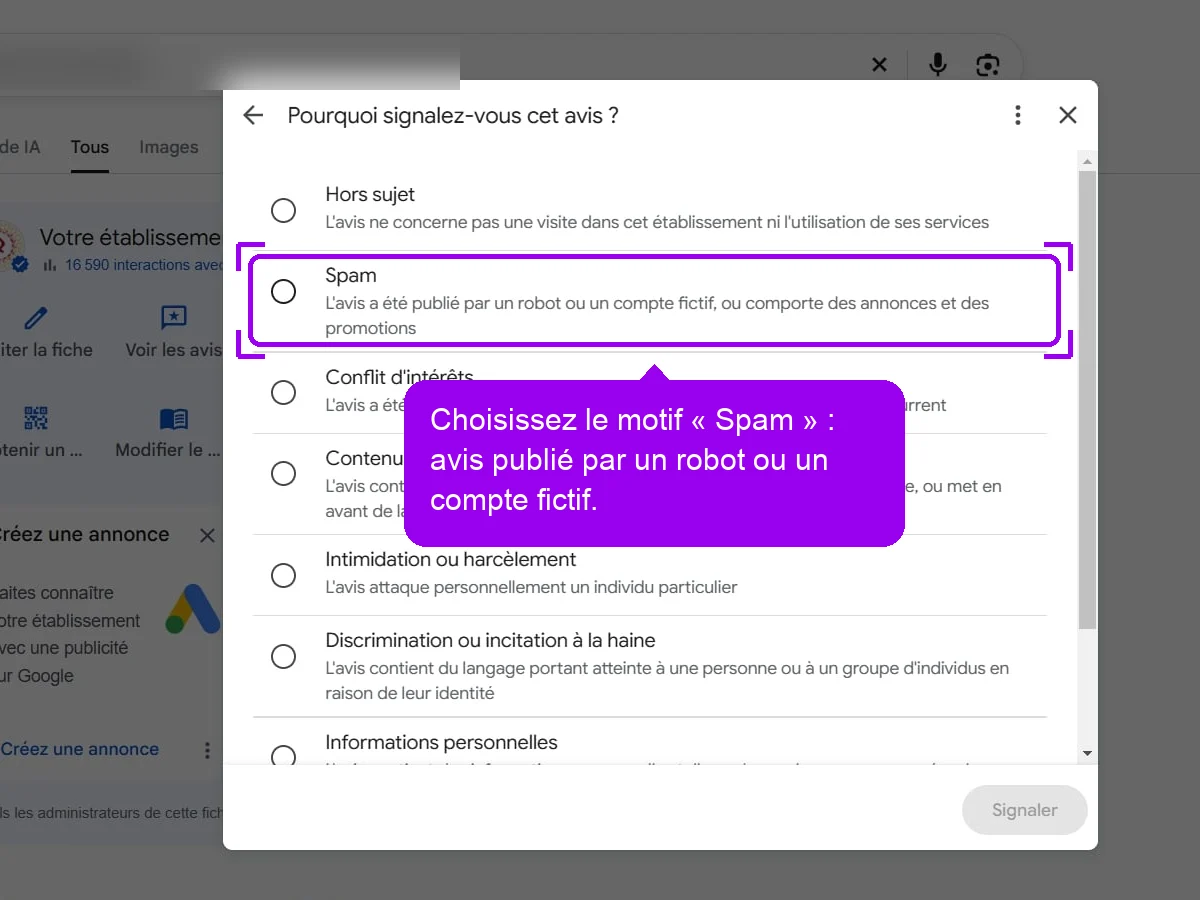Click the scroll-up arrow of the dialog scrollbar
The image size is (1200, 900).
point(1087,160)
